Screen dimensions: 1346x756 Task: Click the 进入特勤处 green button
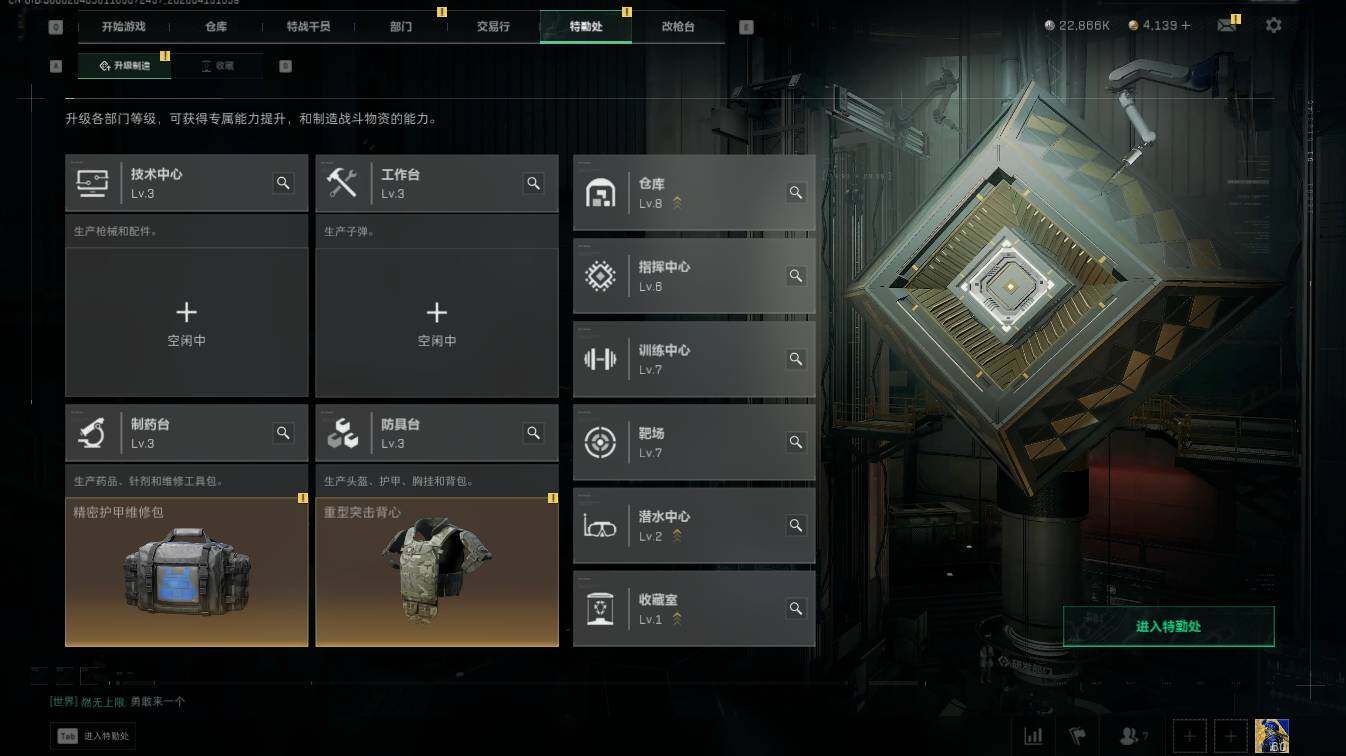(1168, 627)
